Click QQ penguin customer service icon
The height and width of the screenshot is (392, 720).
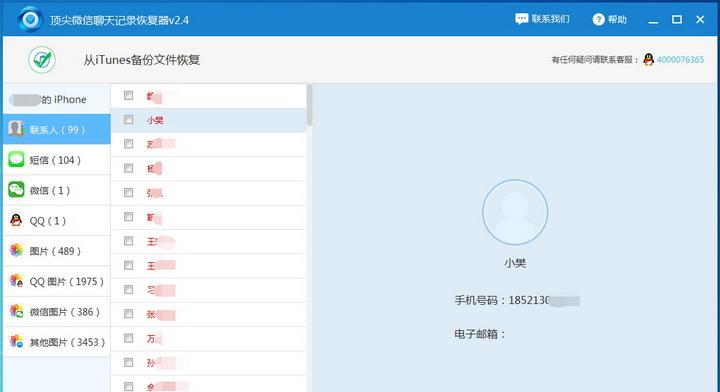click(648, 59)
